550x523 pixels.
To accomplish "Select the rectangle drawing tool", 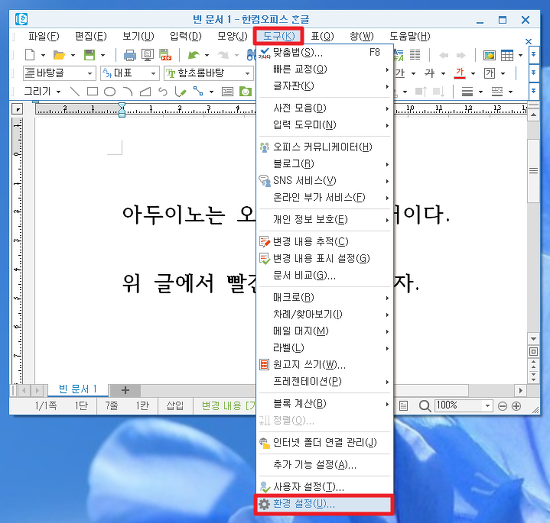I will click(92, 92).
